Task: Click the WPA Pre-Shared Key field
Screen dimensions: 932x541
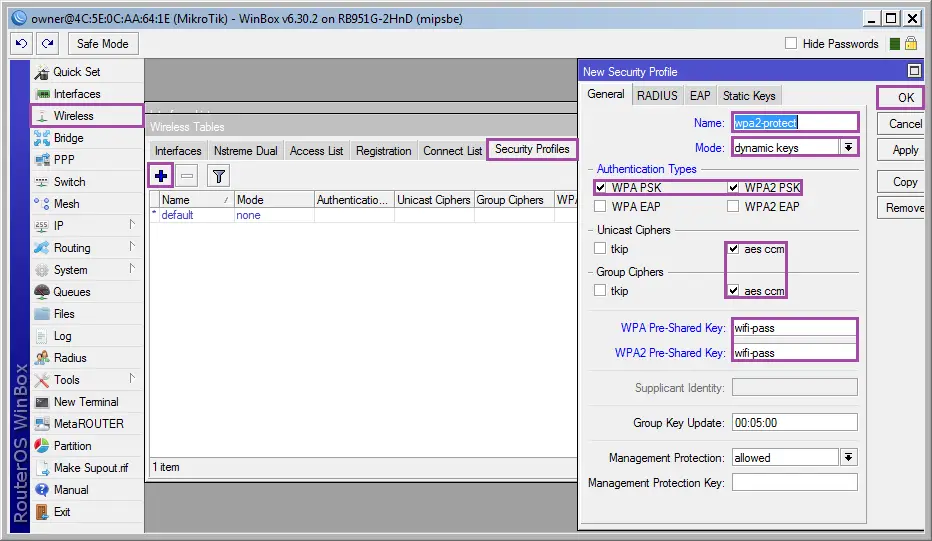Action: click(x=795, y=328)
